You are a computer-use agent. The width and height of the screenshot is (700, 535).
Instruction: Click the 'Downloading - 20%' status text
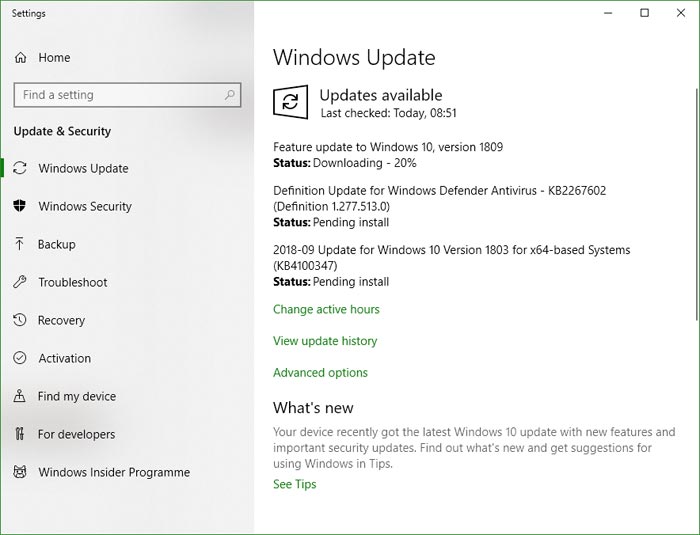click(x=365, y=163)
